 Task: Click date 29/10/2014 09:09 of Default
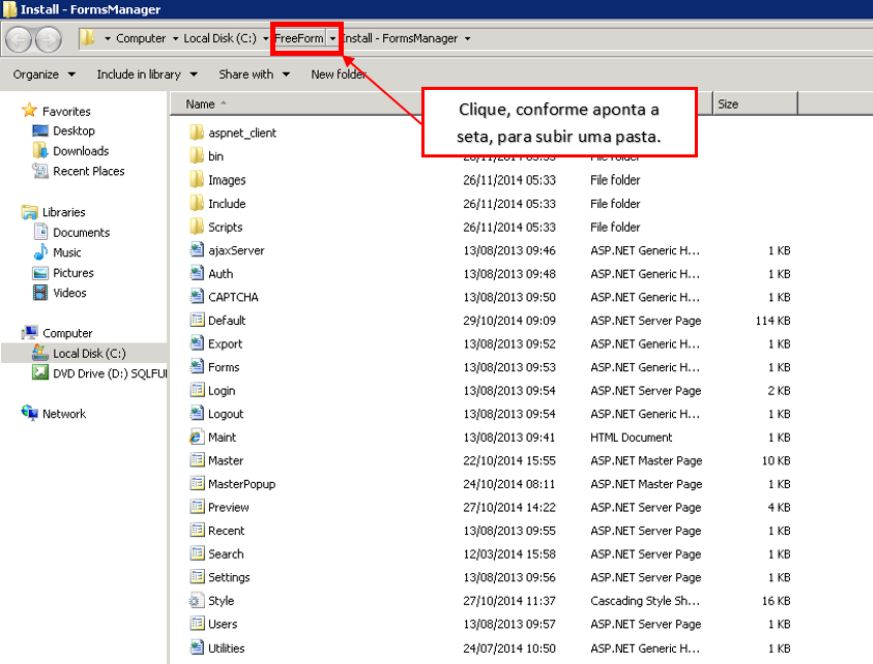click(509, 321)
